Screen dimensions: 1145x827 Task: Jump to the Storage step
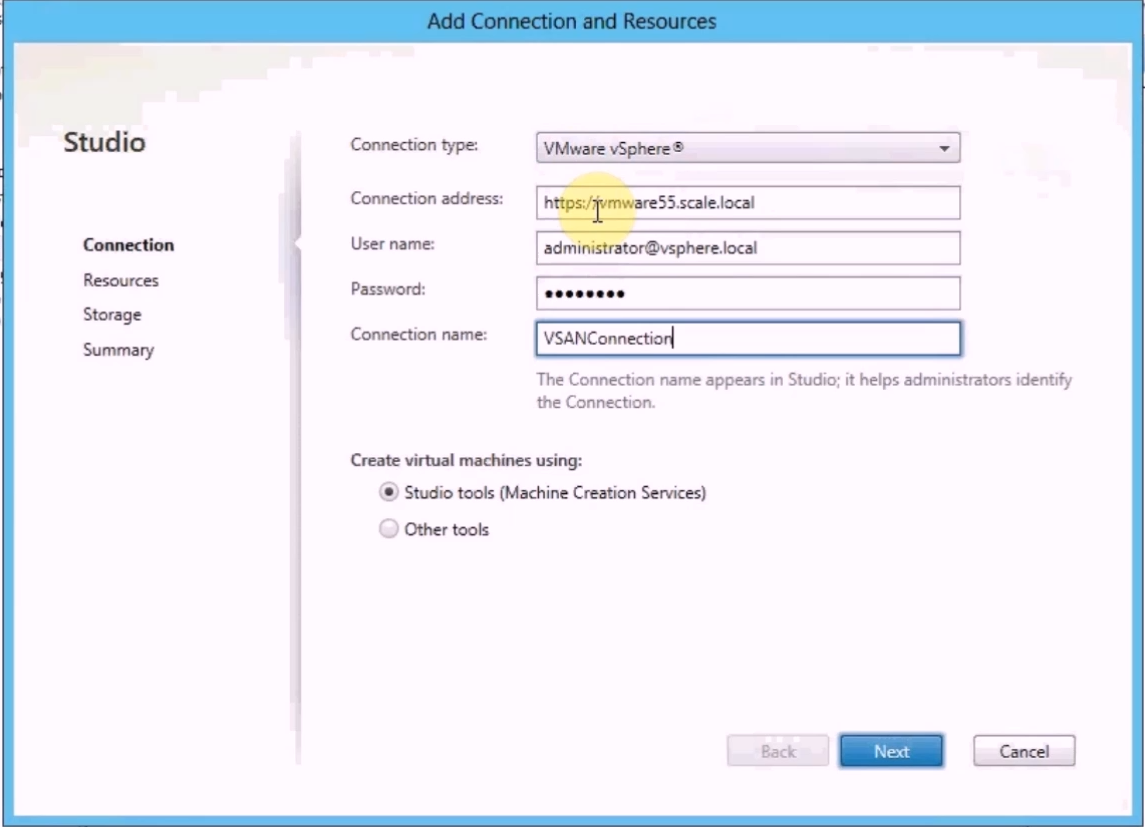pos(112,315)
